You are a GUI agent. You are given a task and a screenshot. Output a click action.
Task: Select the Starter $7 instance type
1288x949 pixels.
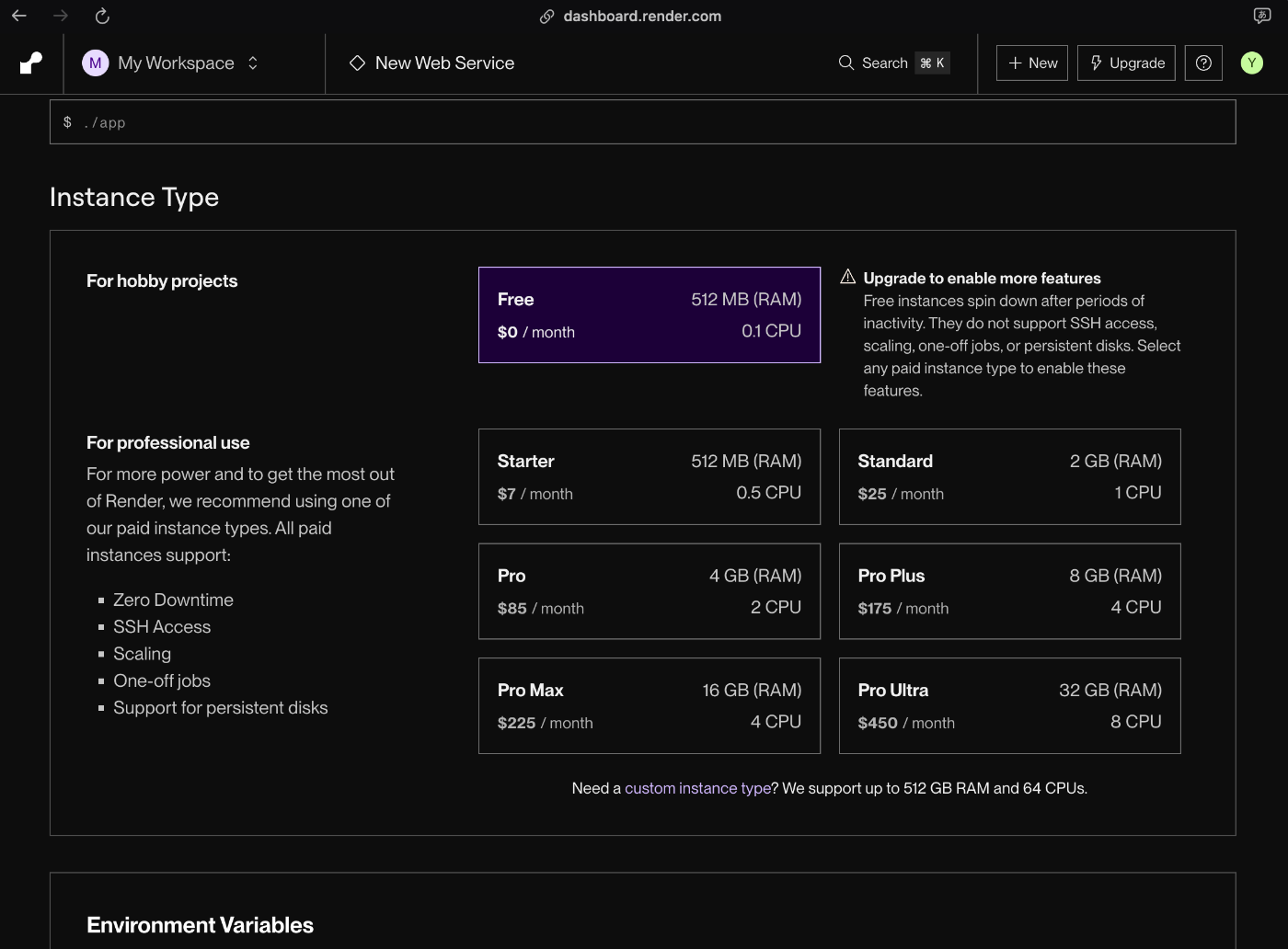(650, 476)
